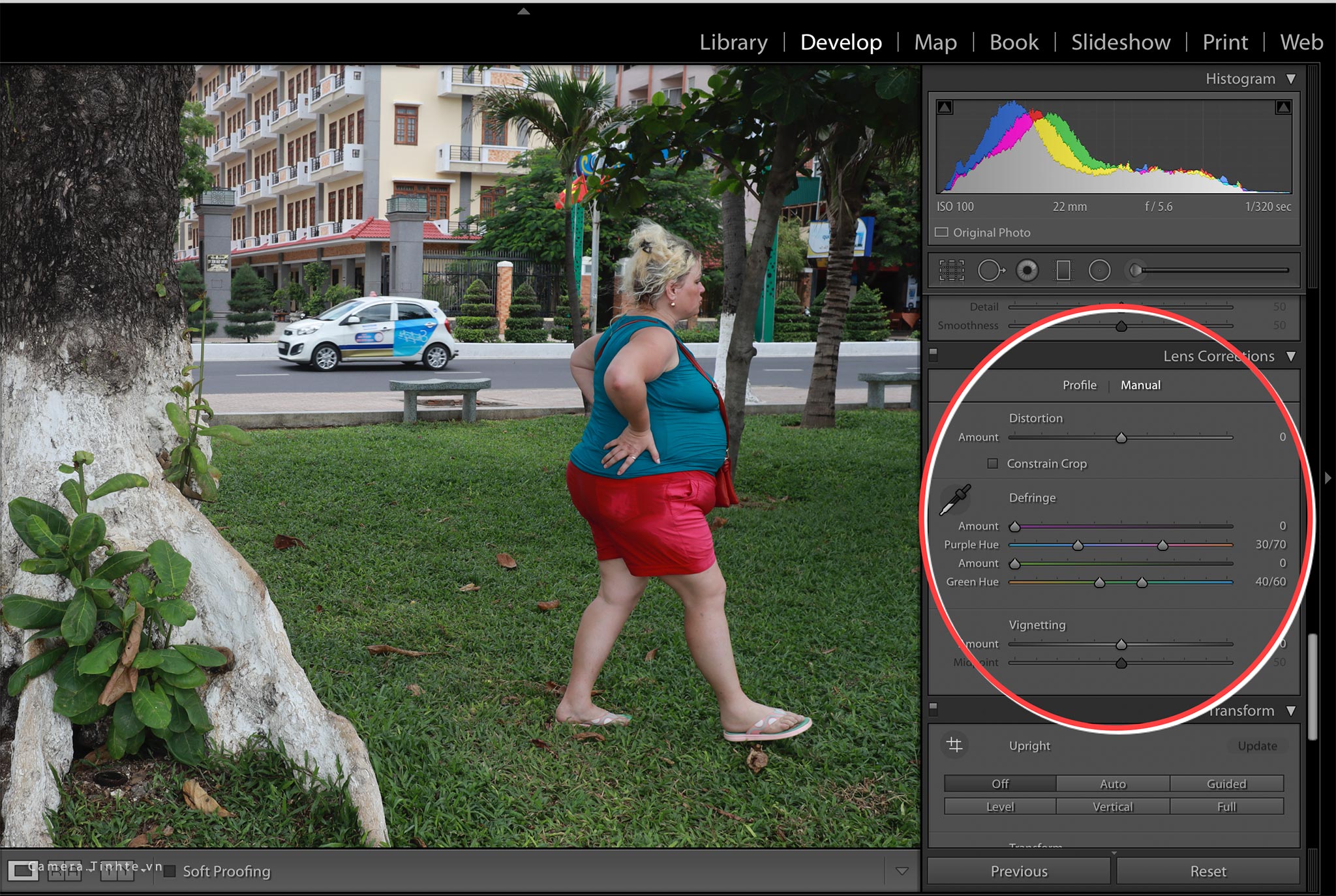Switch to the Map module

(935, 42)
